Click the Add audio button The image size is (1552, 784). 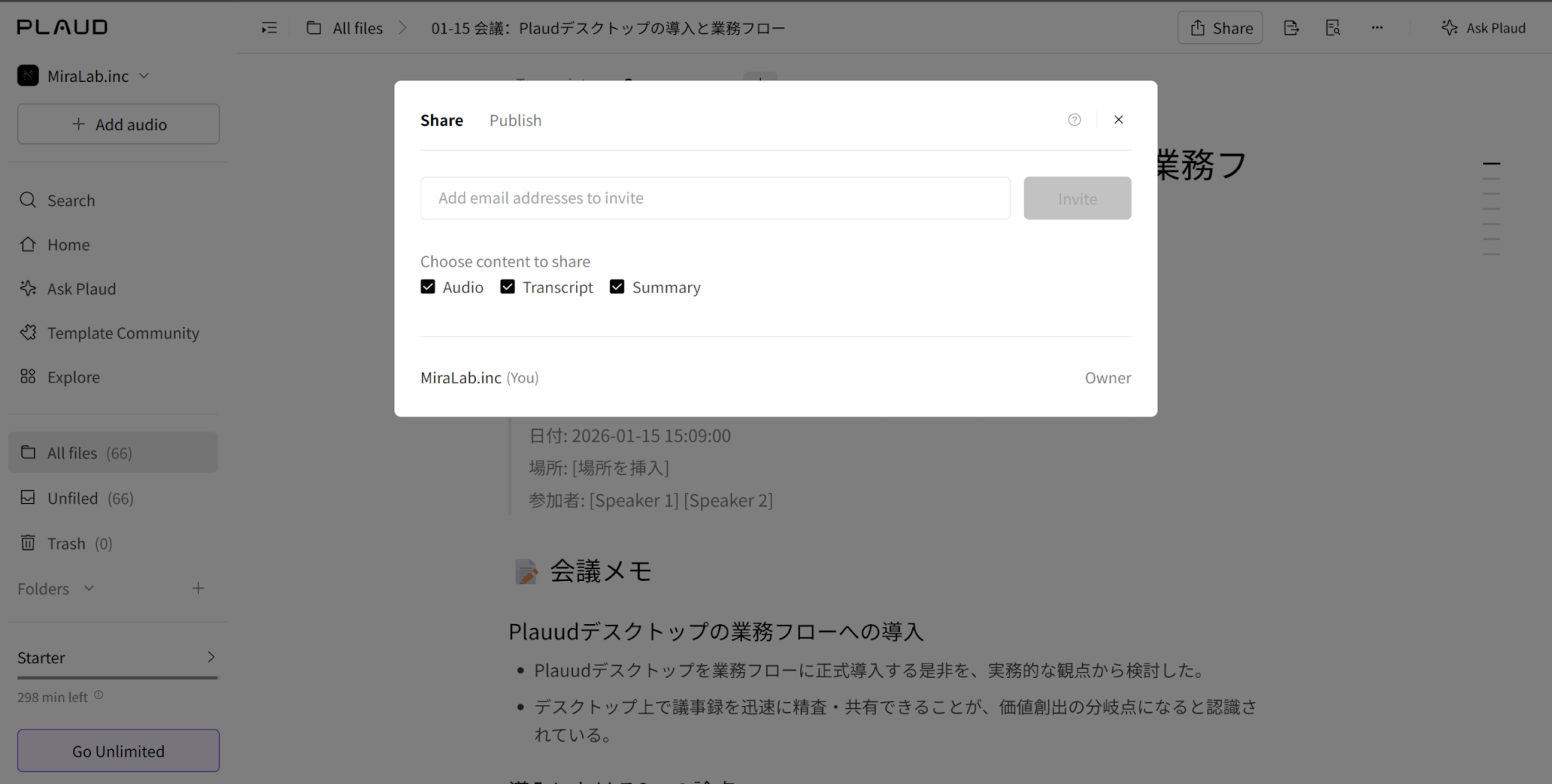118,124
